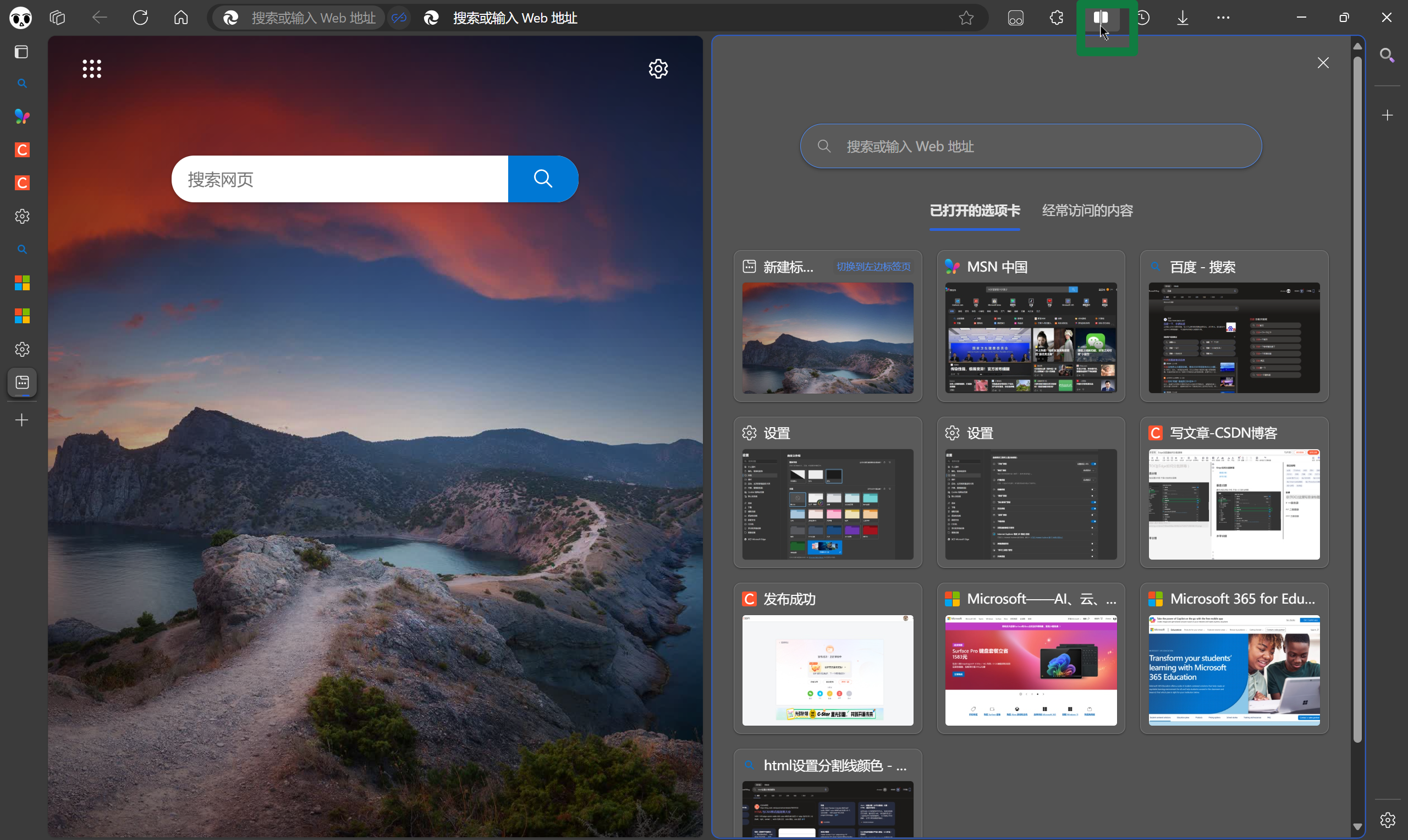This screenshot has height=840, width=1408.
Task: Click the split screen toolbar icon
Action: pos(1100,18)
